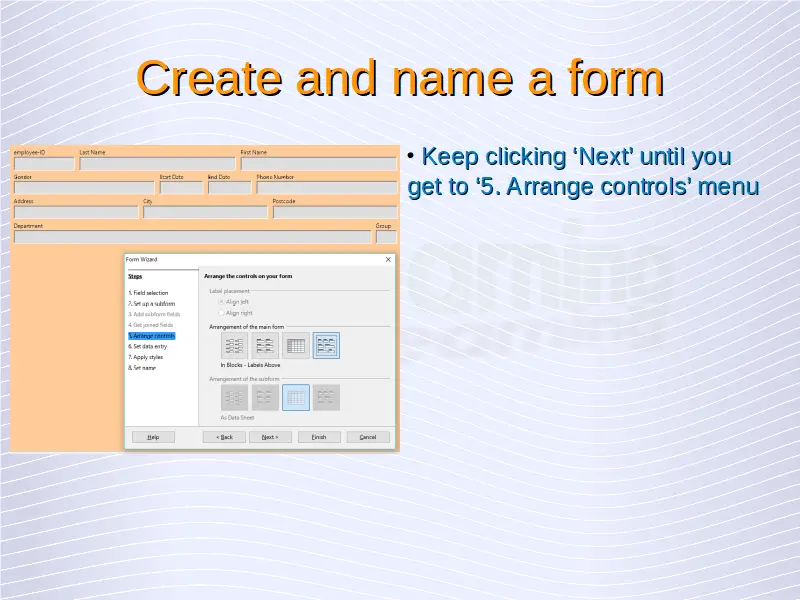This screenshot has width=800, height=600.
Task: Cancel the Form Wizard dialog
Action: (368, 437)
